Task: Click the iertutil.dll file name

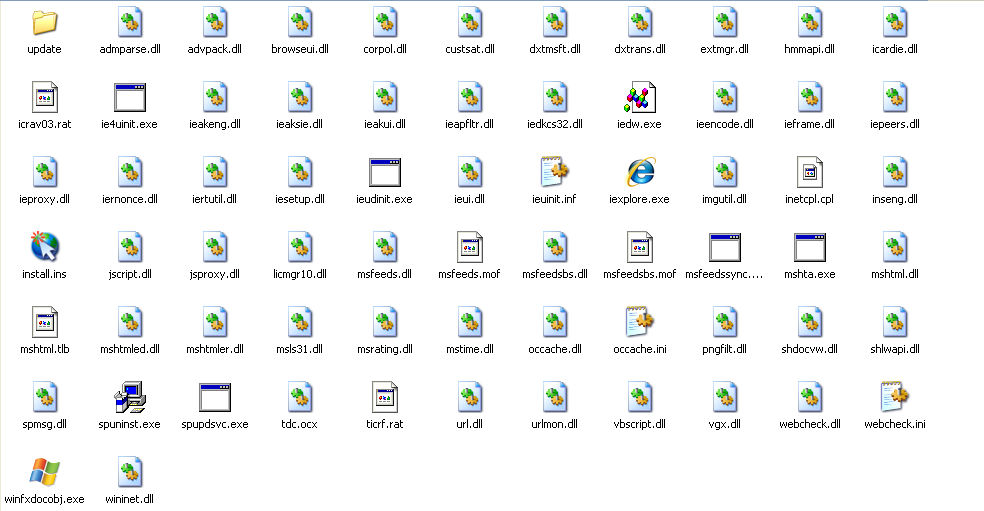Action: [x=215, y=199]
